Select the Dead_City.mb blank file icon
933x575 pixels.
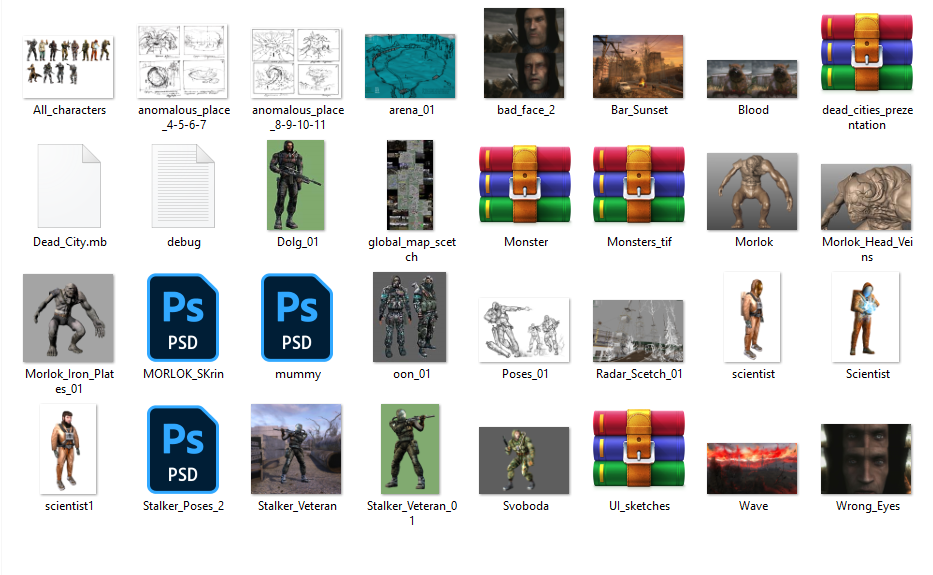(x=69, y=186)
